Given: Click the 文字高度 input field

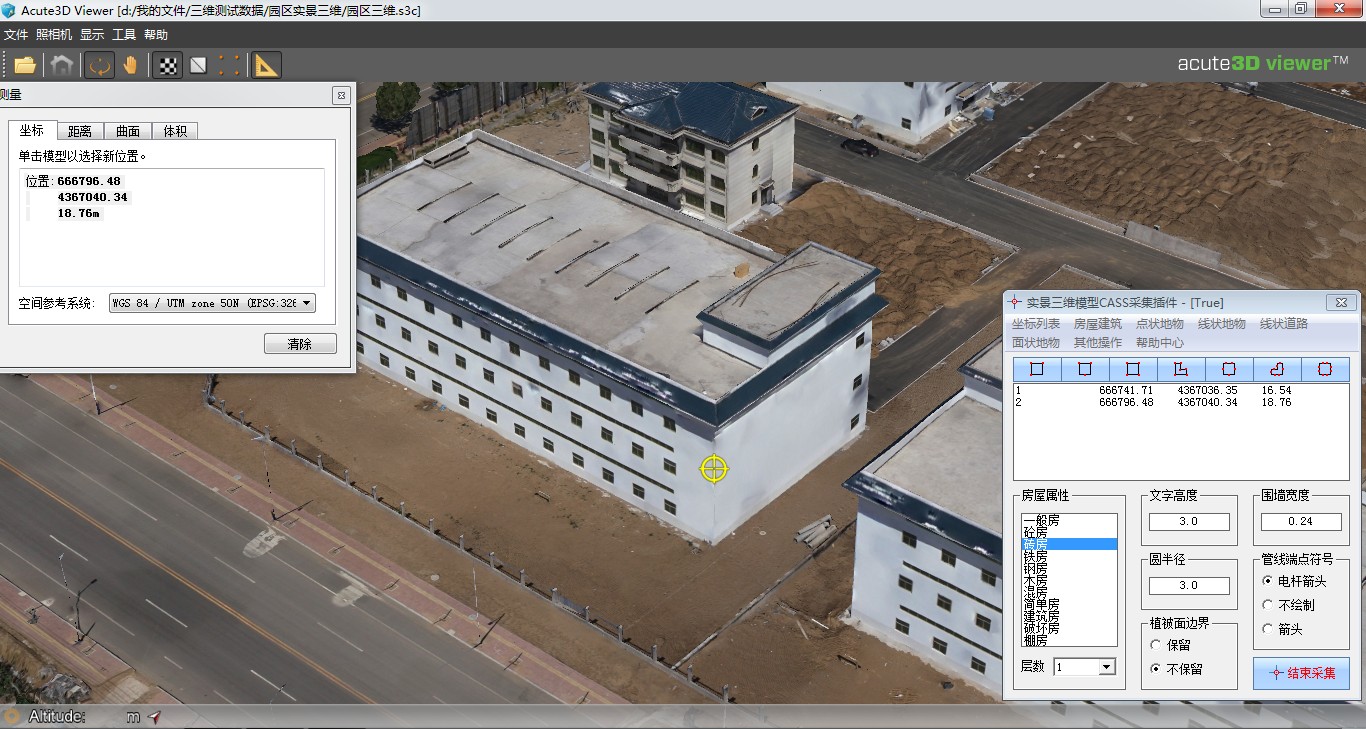Looking at the screenshot, I should tap(1189, 522).
